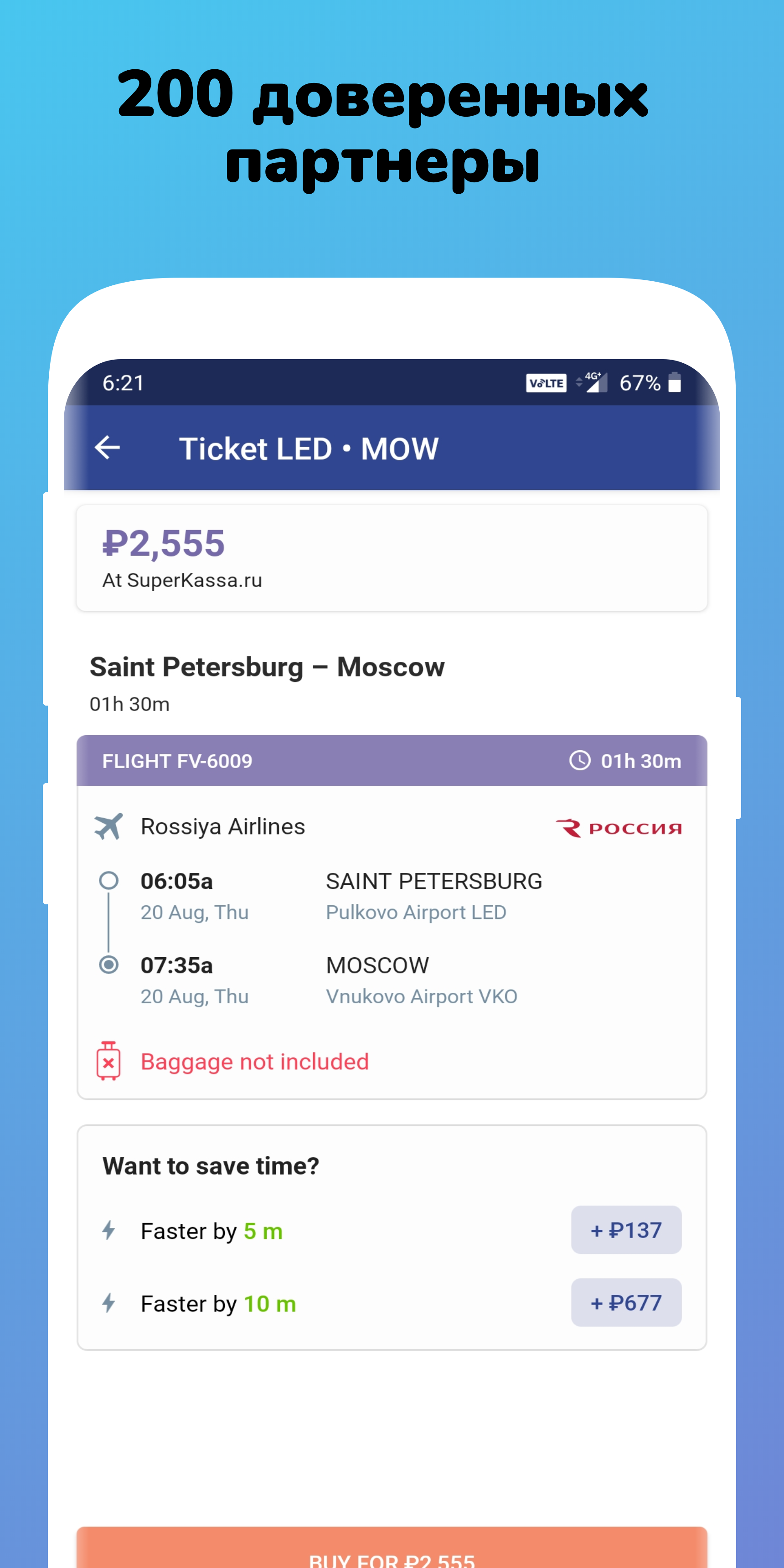Tap the crossed-out baggage suitcase icon

108,1061
